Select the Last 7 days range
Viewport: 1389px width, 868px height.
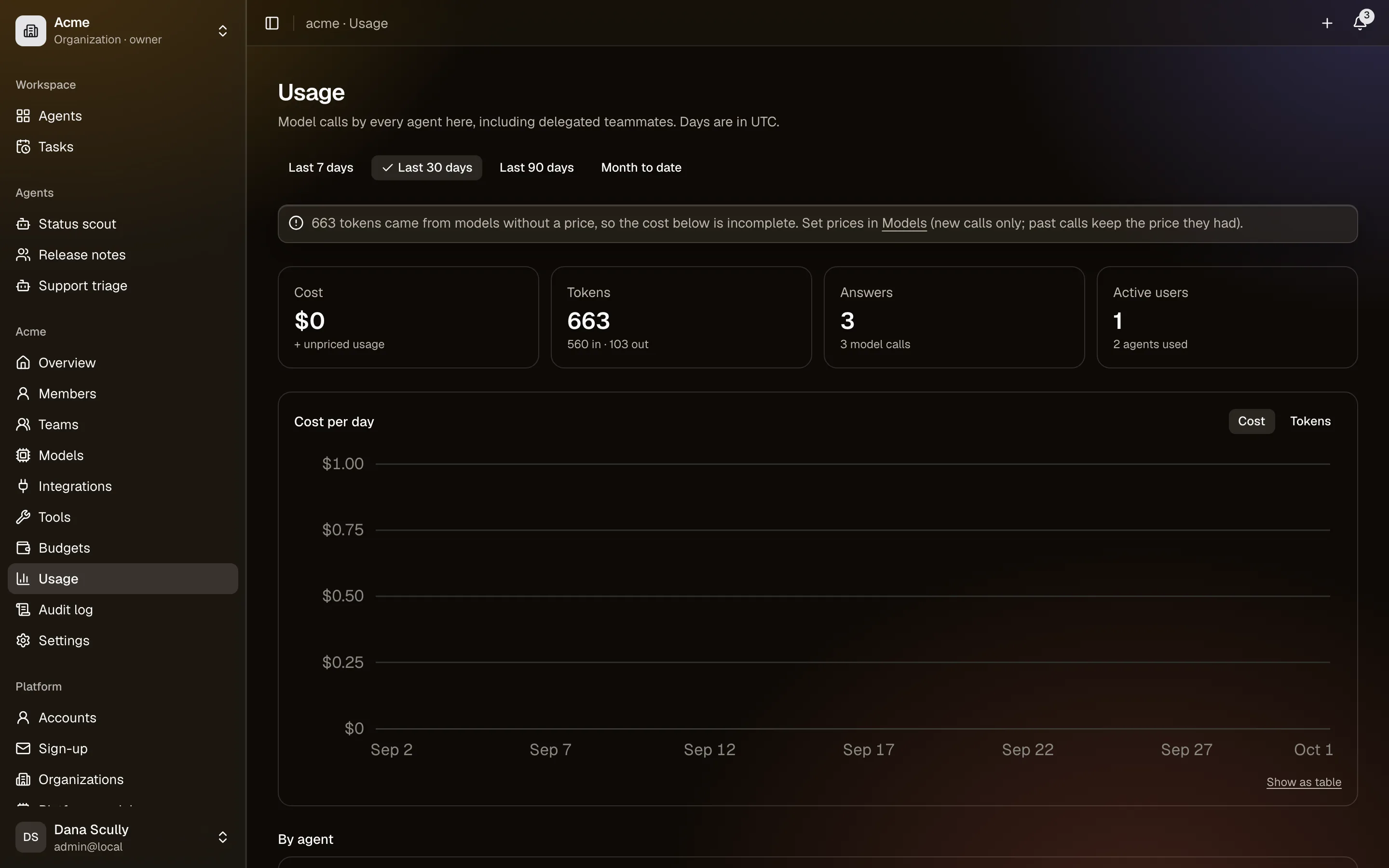[321, 168]
